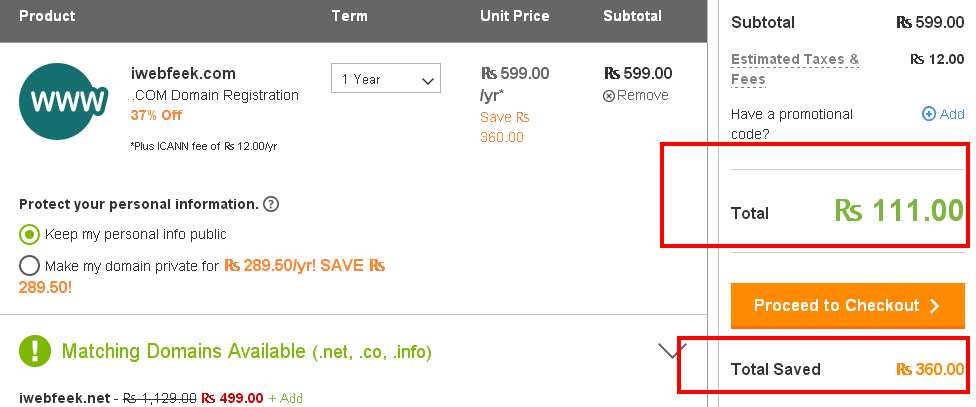
Task: Click the Term column header
Action: pyautogui.click(x=349, y=16)
